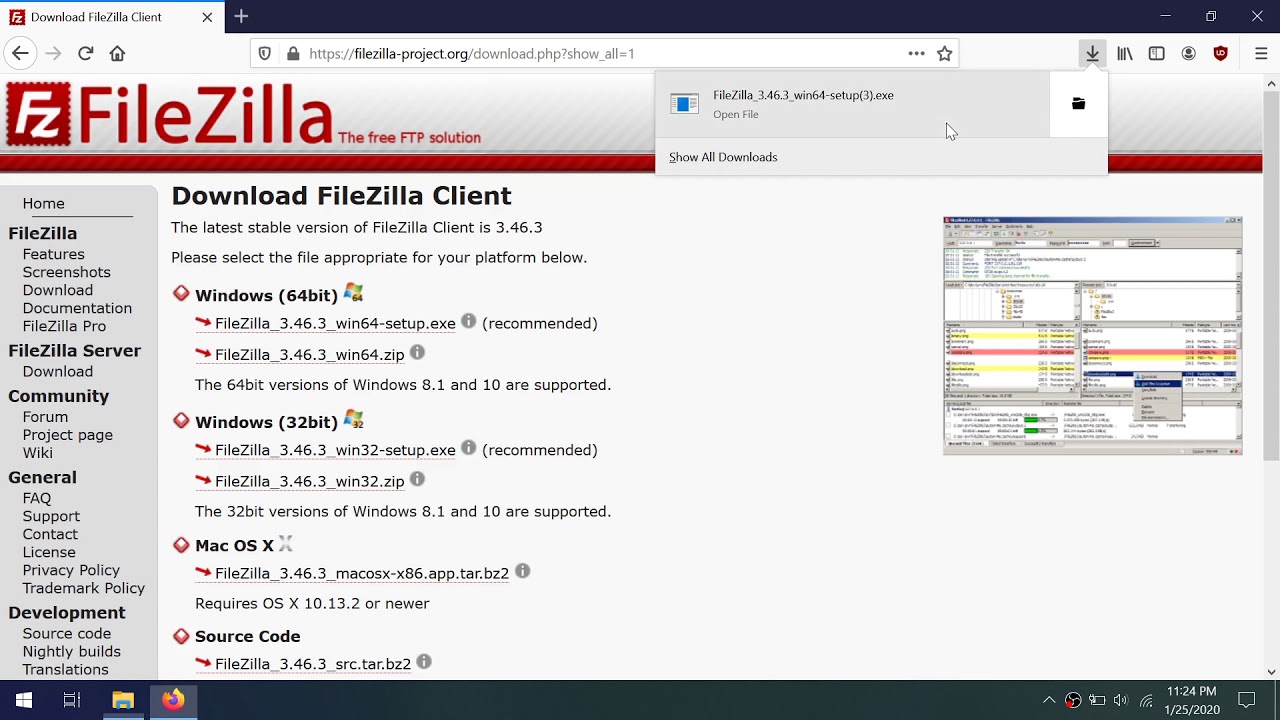Open the Windows notification center
The image size is (1280, 720).
(1246, 700)
